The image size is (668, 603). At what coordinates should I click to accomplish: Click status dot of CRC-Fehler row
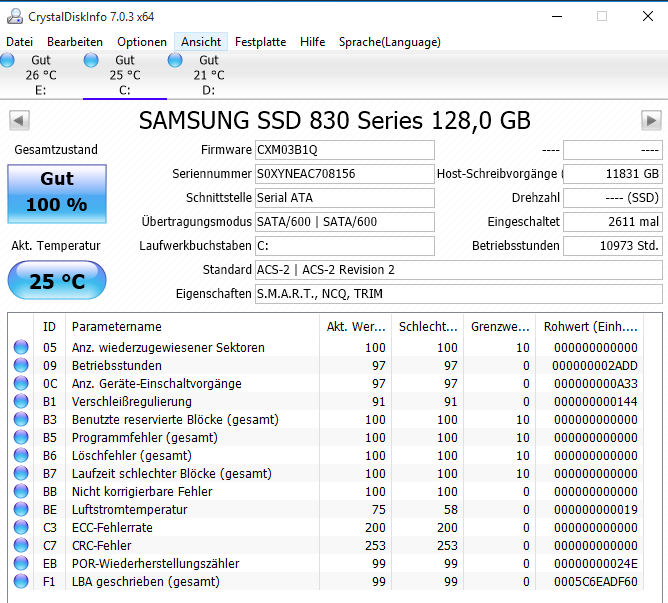tap(21, 545)
